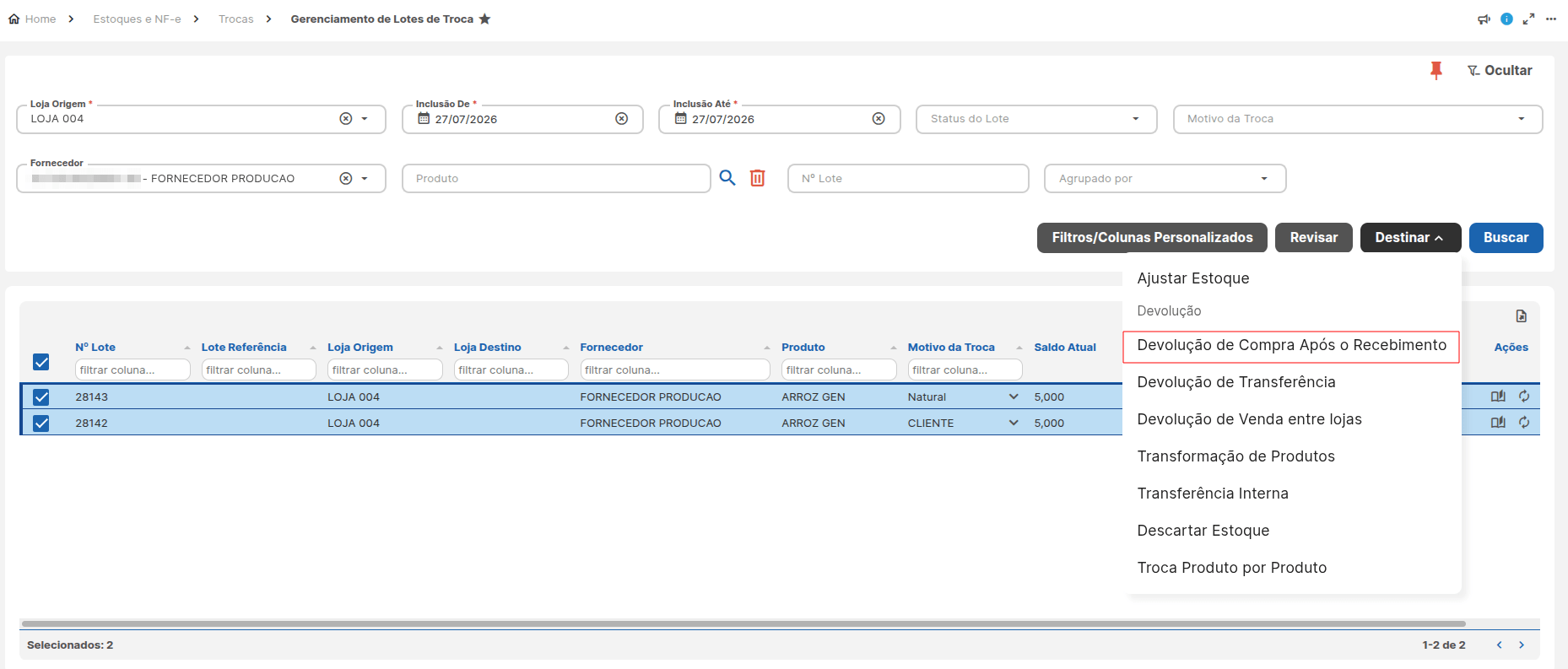Uncheck the checkbox for lote 28143

[41, 397]
